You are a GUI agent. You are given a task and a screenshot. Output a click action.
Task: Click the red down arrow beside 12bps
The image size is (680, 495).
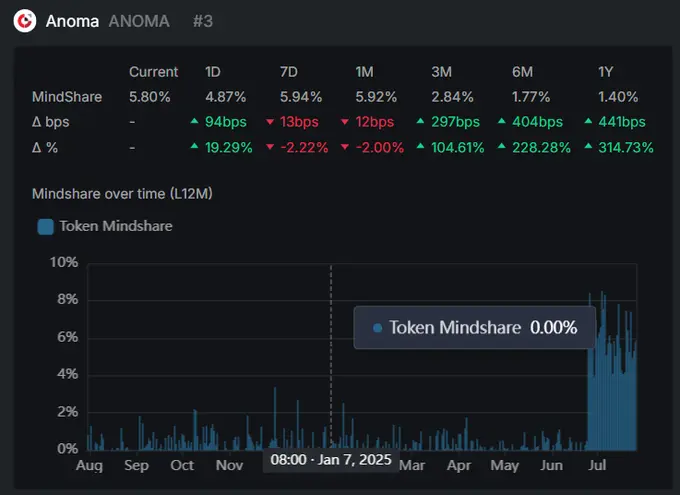[345, 122]
